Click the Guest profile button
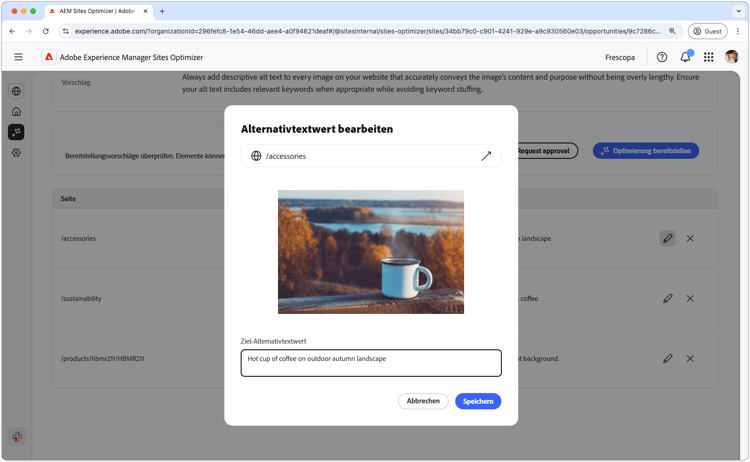Screen dimensions: 750x462 coord(707,31)
